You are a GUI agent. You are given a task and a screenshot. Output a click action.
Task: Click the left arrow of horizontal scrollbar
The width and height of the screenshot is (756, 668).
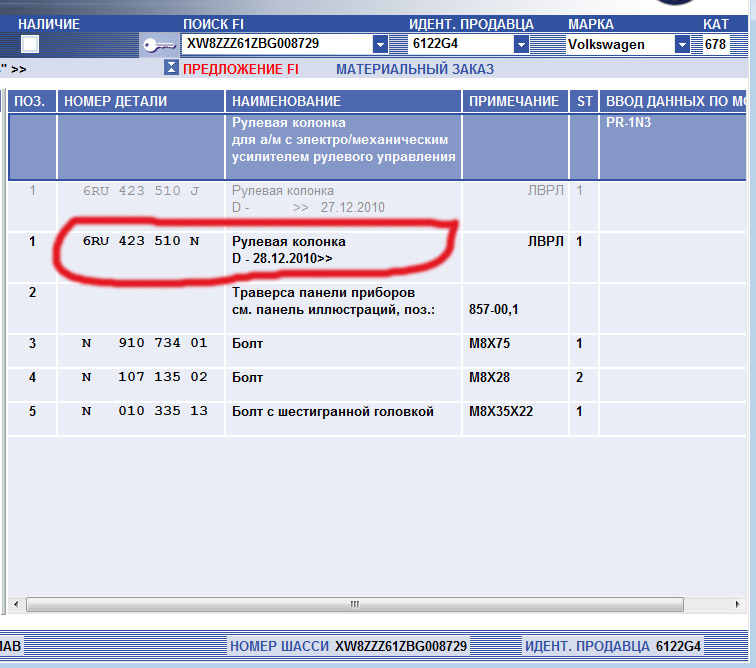coord(16,605)
